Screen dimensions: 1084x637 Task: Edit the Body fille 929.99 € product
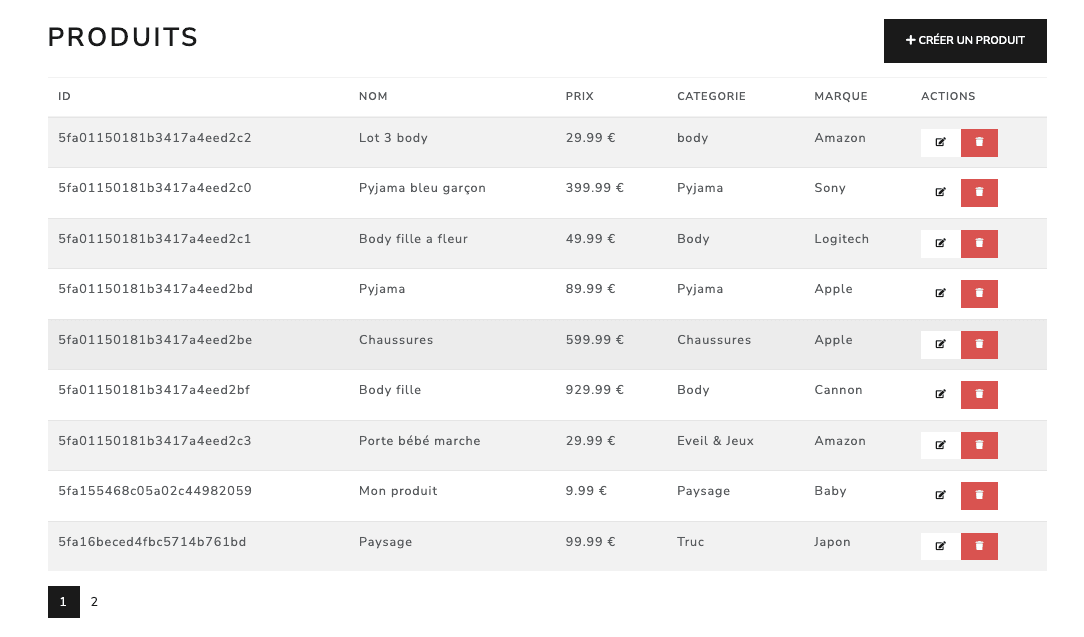pyautogui.click(x=940, y=394)
